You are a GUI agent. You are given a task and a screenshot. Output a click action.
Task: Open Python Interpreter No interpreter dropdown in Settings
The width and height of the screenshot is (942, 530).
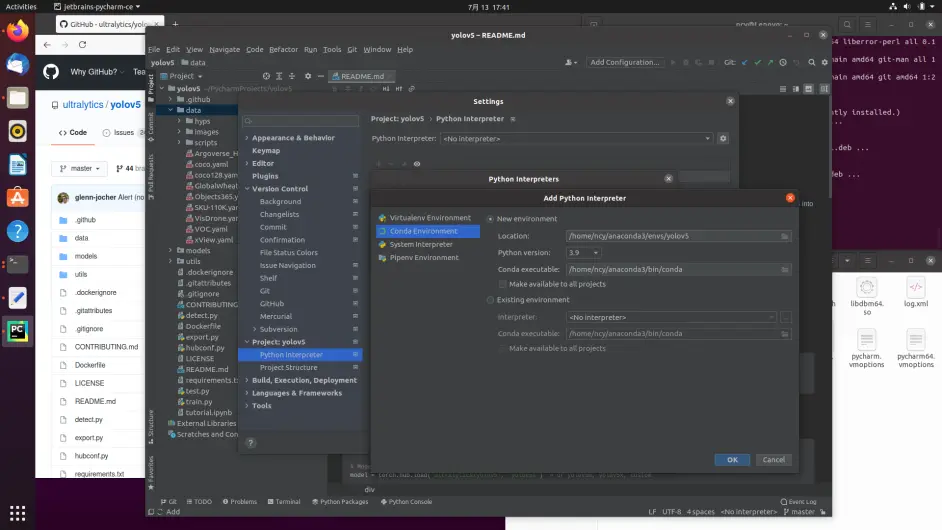576,139
